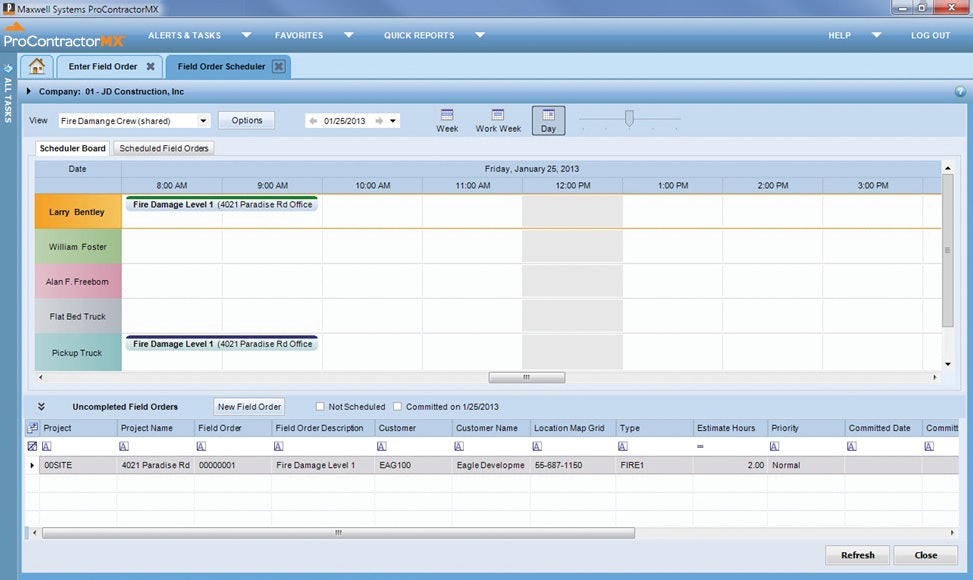
Task: Click the timeline zoom slider handle
Action: point(629,119)
